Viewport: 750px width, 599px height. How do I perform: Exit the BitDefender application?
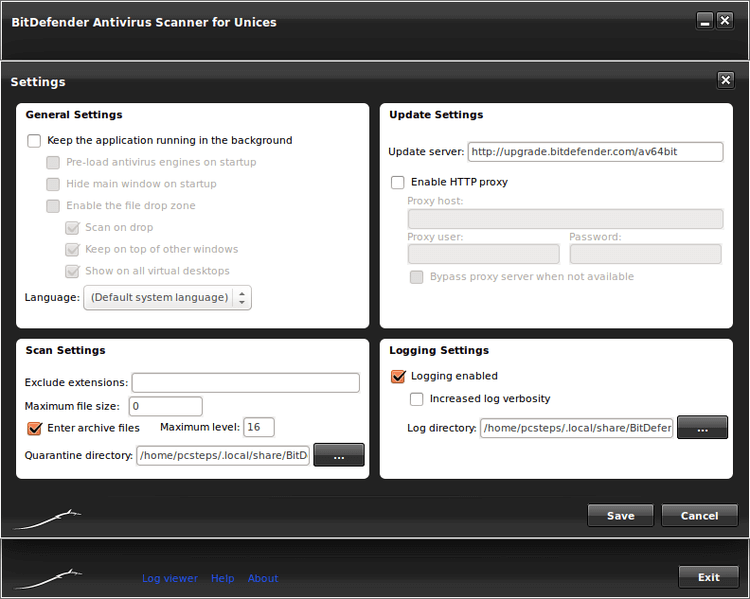tap(708, 577)
